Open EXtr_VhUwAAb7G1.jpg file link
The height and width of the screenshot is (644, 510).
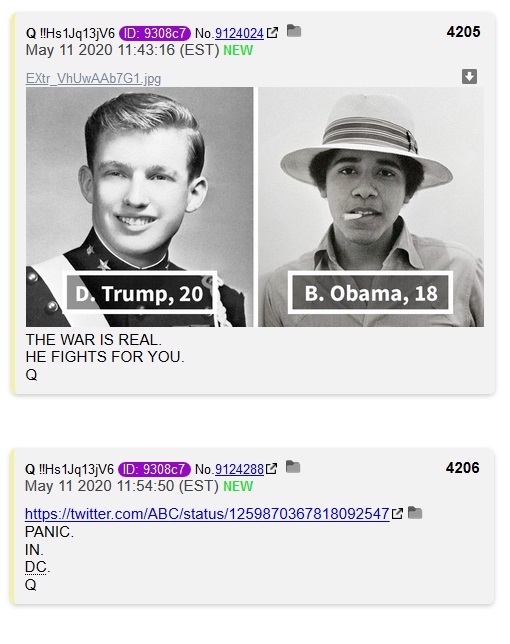93,78
